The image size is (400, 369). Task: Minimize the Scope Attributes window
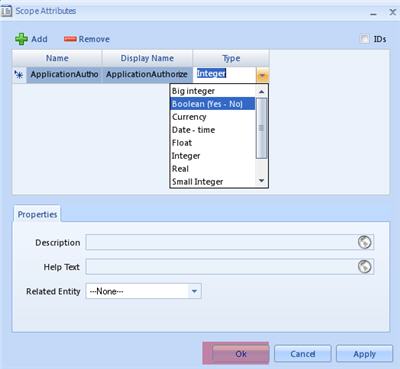(373, 13)
